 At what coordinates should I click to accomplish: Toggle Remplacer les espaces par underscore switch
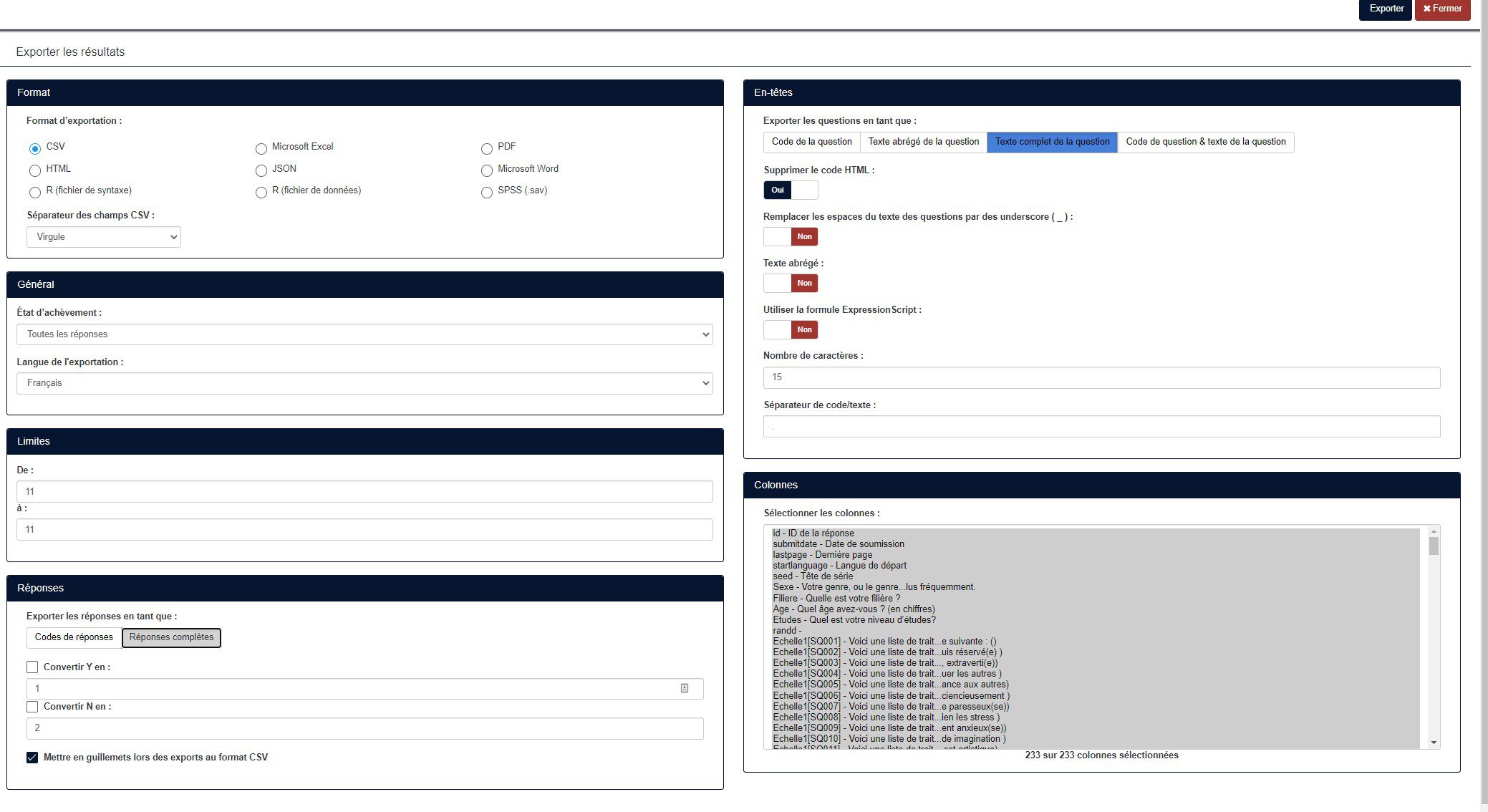coord(791,236)
